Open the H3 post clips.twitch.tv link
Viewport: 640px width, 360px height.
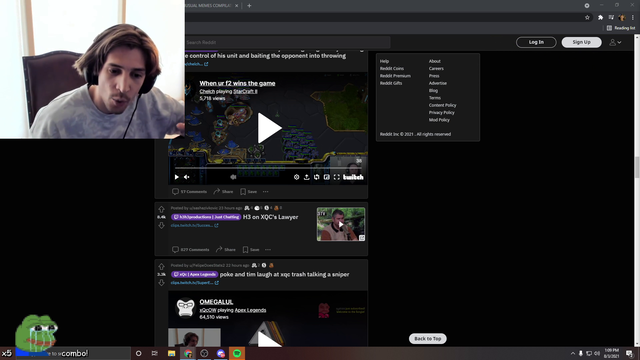tap(194, 225)
